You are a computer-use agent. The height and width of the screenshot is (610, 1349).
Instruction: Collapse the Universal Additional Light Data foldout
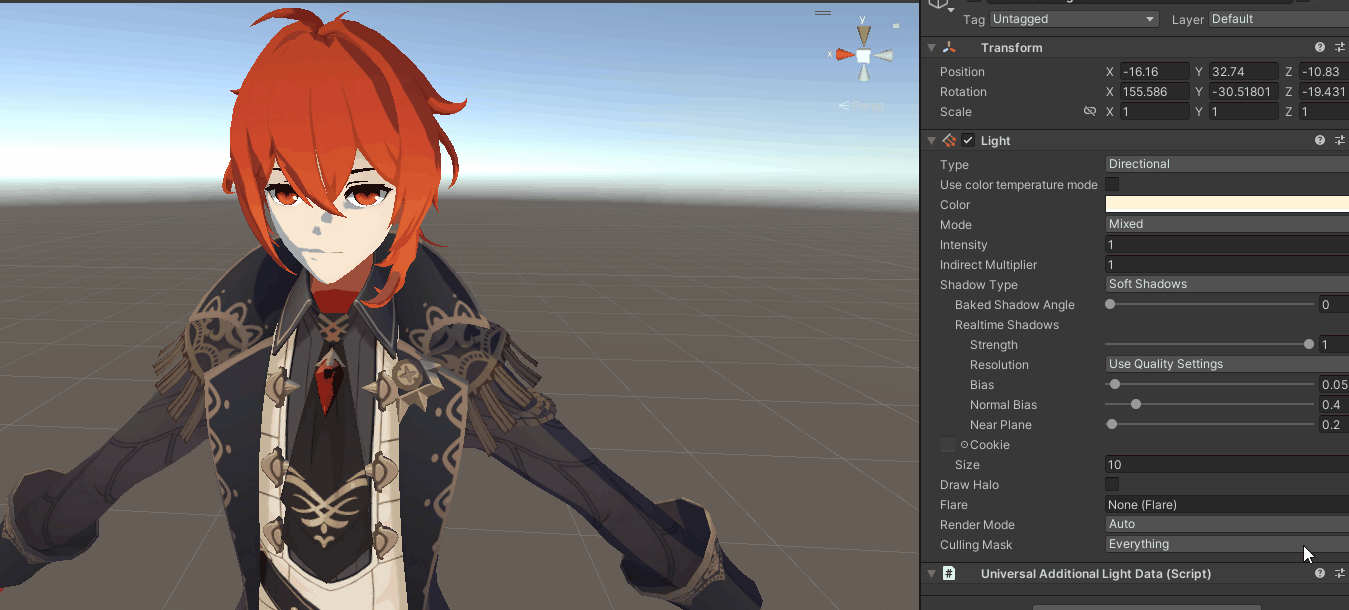coord(931,574)
